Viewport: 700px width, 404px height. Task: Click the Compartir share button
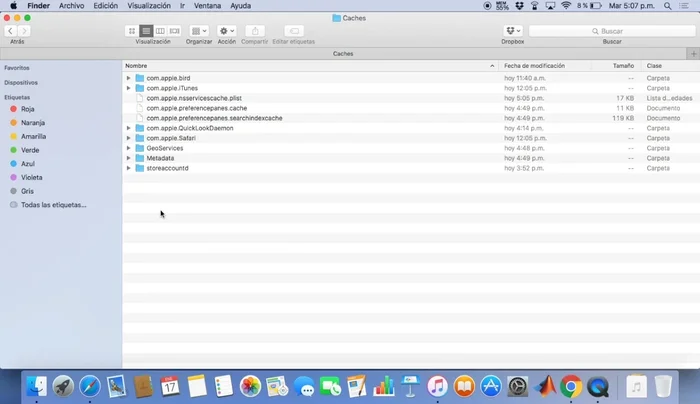click(254, 31)
